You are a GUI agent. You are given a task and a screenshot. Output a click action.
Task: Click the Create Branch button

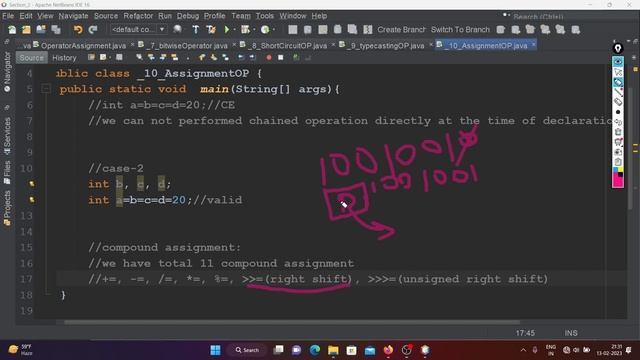point(401,29)
